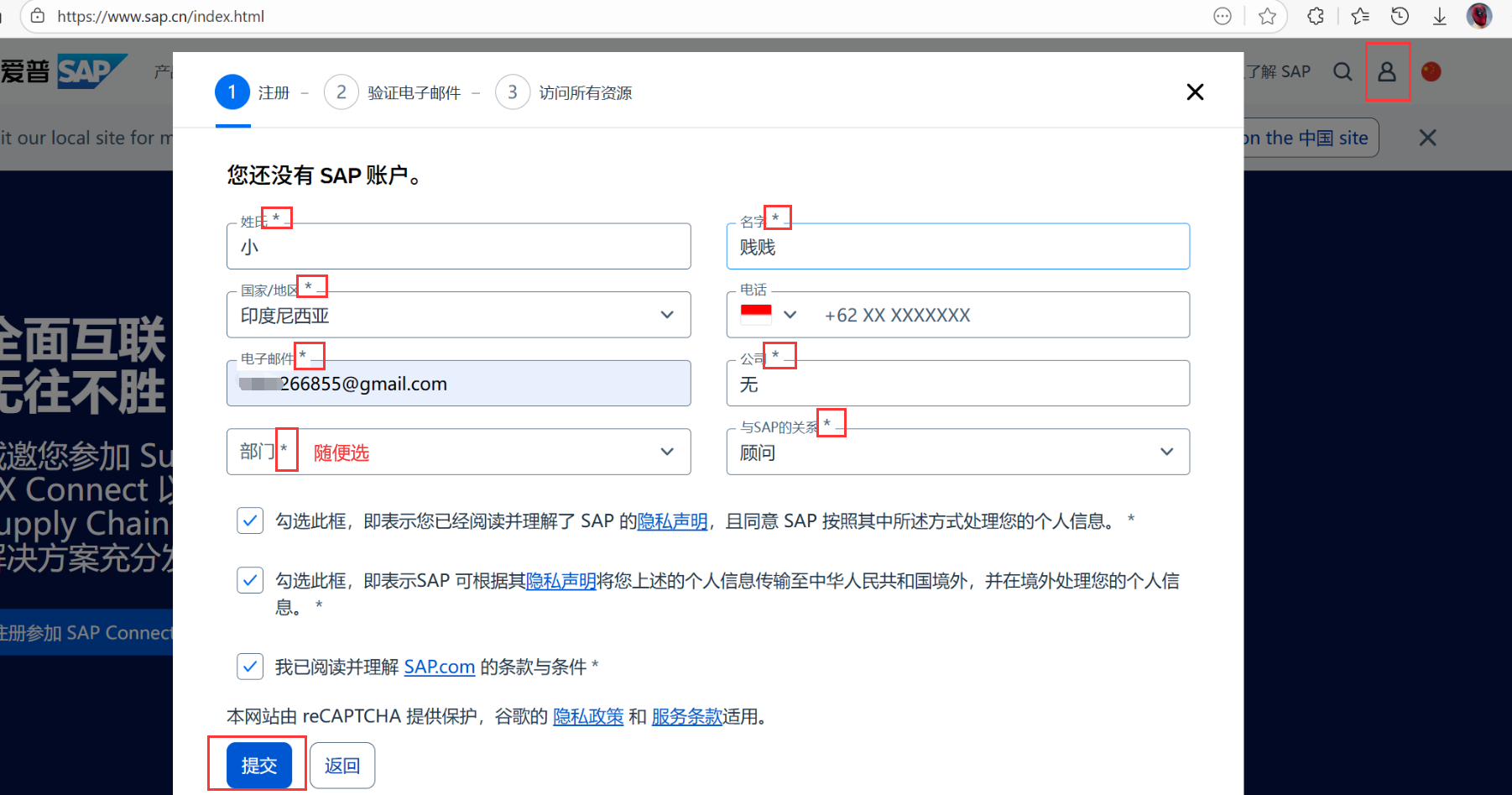Open the browser chat/feedback bubble icon
Screen dimensions: 1512x795
(x=1223, y=16)
